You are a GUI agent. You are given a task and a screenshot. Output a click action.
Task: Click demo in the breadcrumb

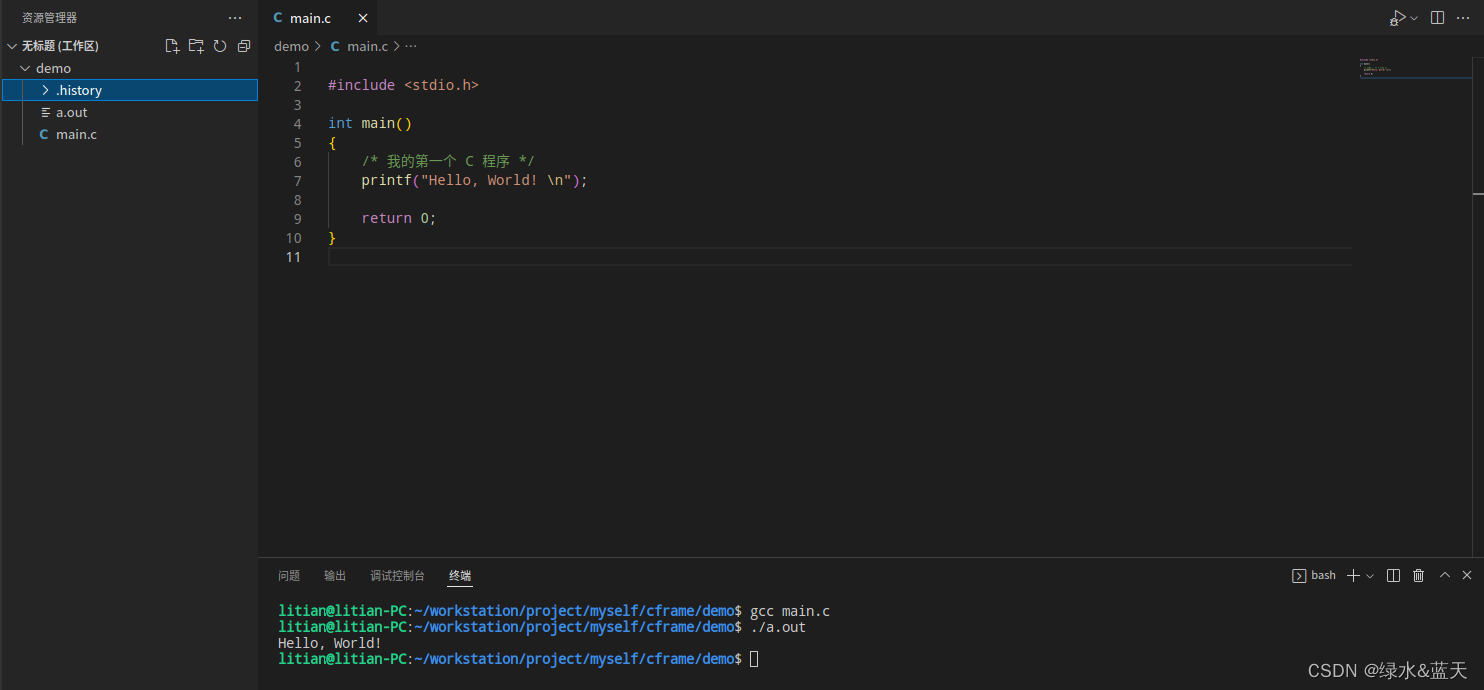(x=292, y=46)
